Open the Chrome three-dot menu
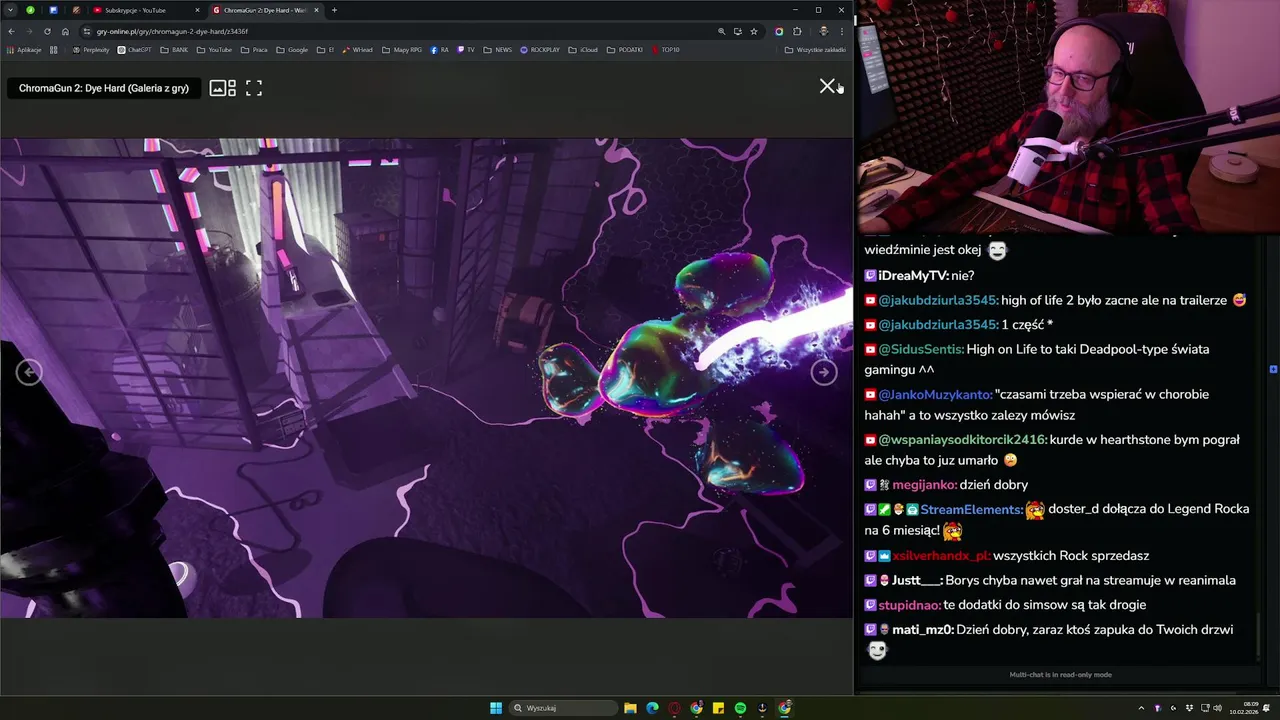This screenshot has width=1280, height=720. [x=841, y=31]
